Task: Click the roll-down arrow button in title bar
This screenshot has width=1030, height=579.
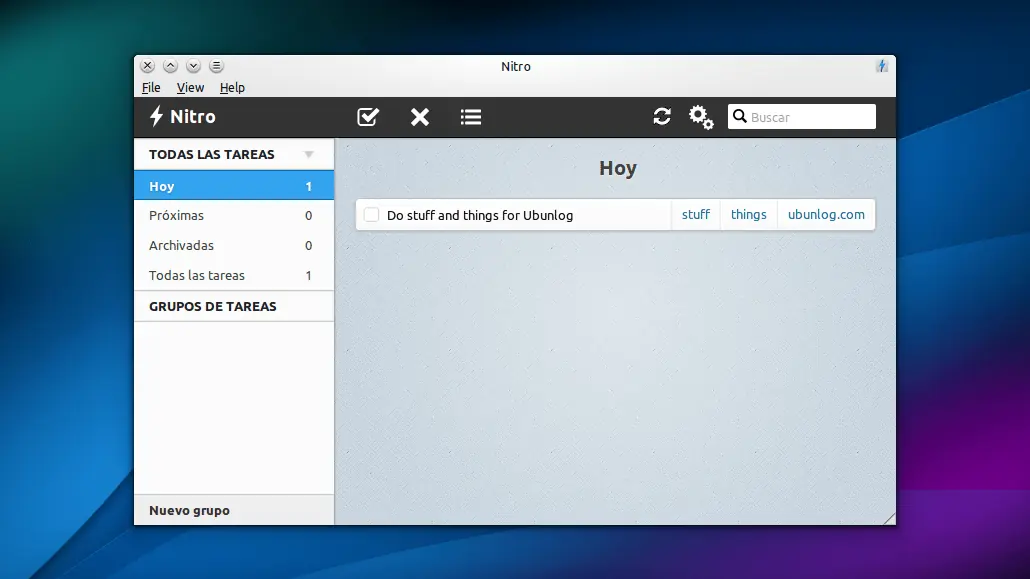Action: click(193, 66)
